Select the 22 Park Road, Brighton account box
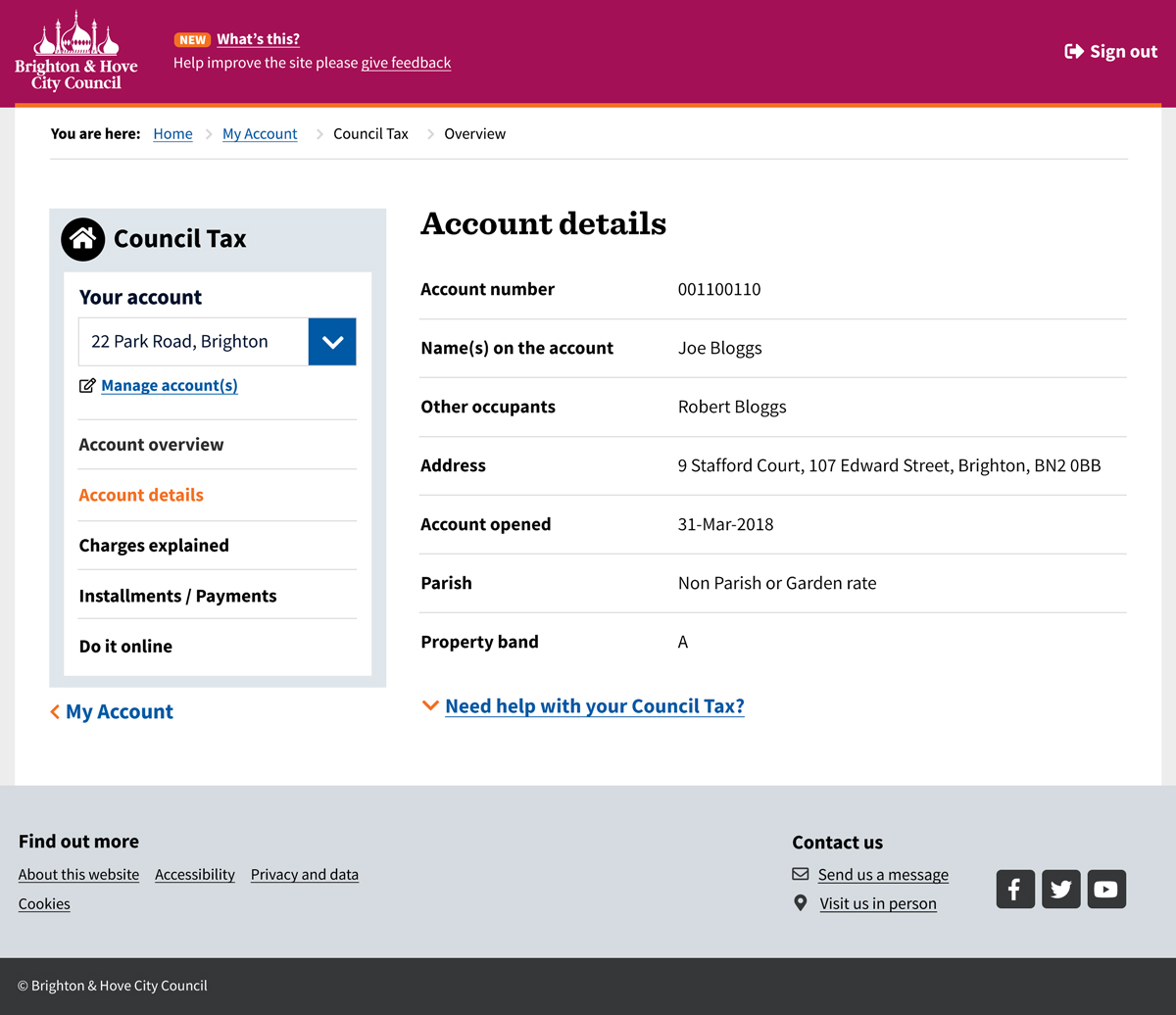Screen dimensions: 1176x1015 click(193, 342)
